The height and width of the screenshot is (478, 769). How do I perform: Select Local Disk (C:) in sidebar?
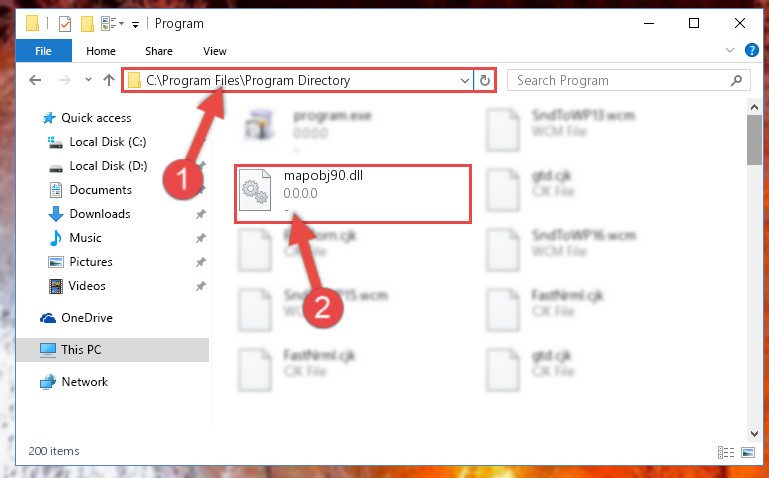pos(108,142)
